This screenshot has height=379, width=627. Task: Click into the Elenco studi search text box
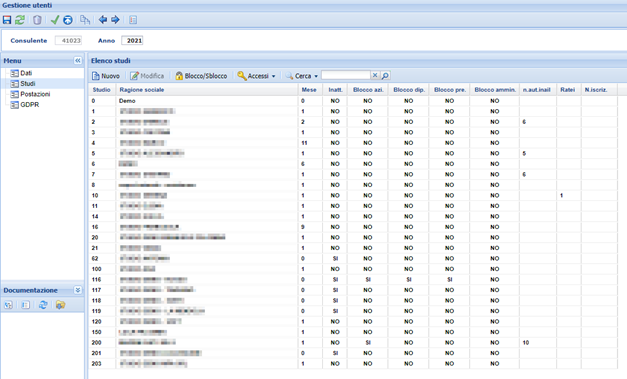(x=346, y=75)
